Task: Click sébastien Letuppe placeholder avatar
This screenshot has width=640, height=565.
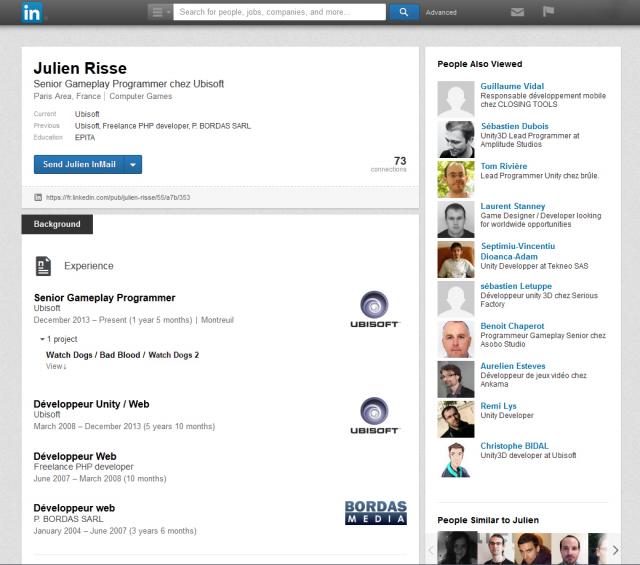Action: coord(456,299)
